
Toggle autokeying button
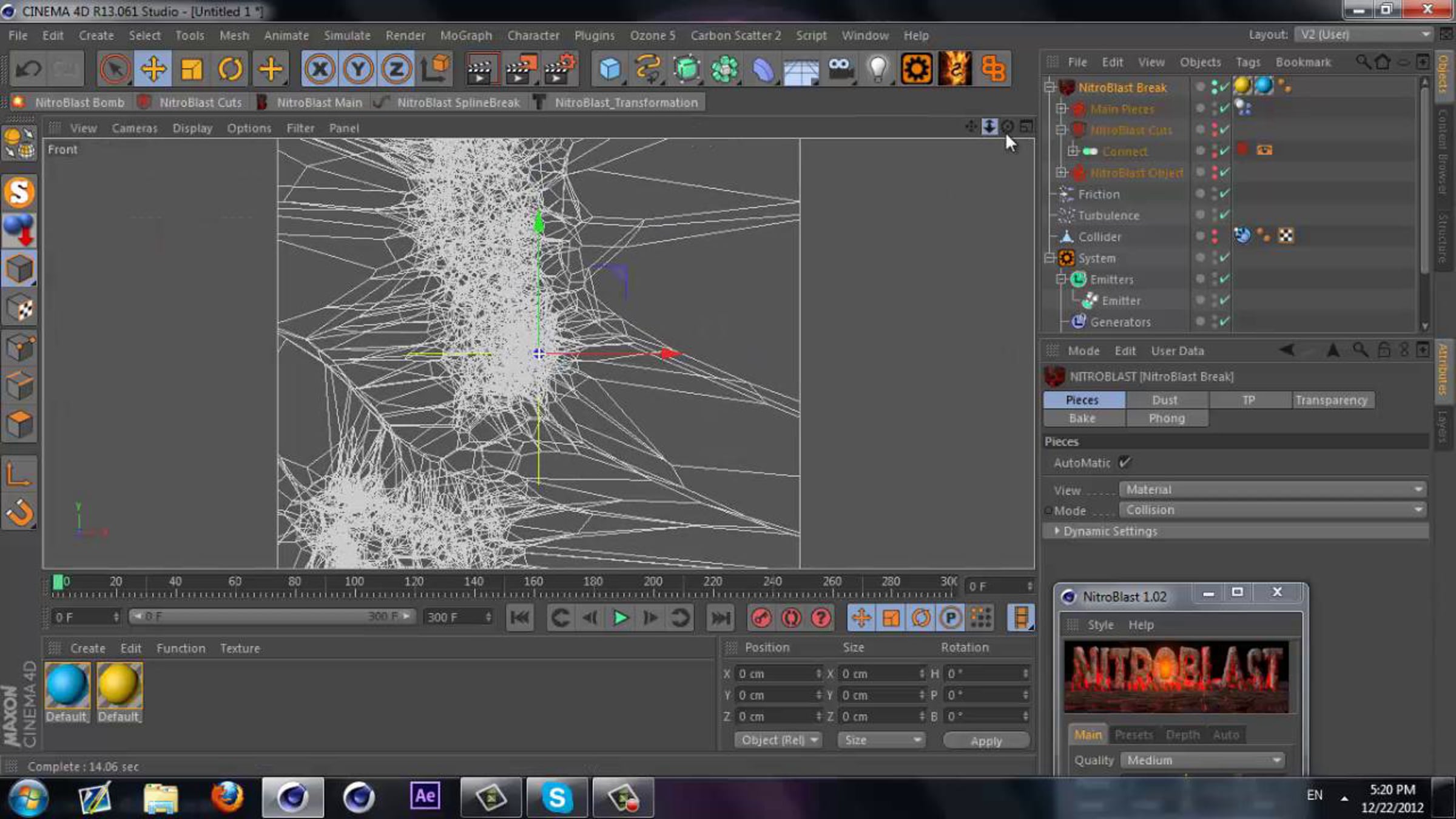click(x=791, y=618)
